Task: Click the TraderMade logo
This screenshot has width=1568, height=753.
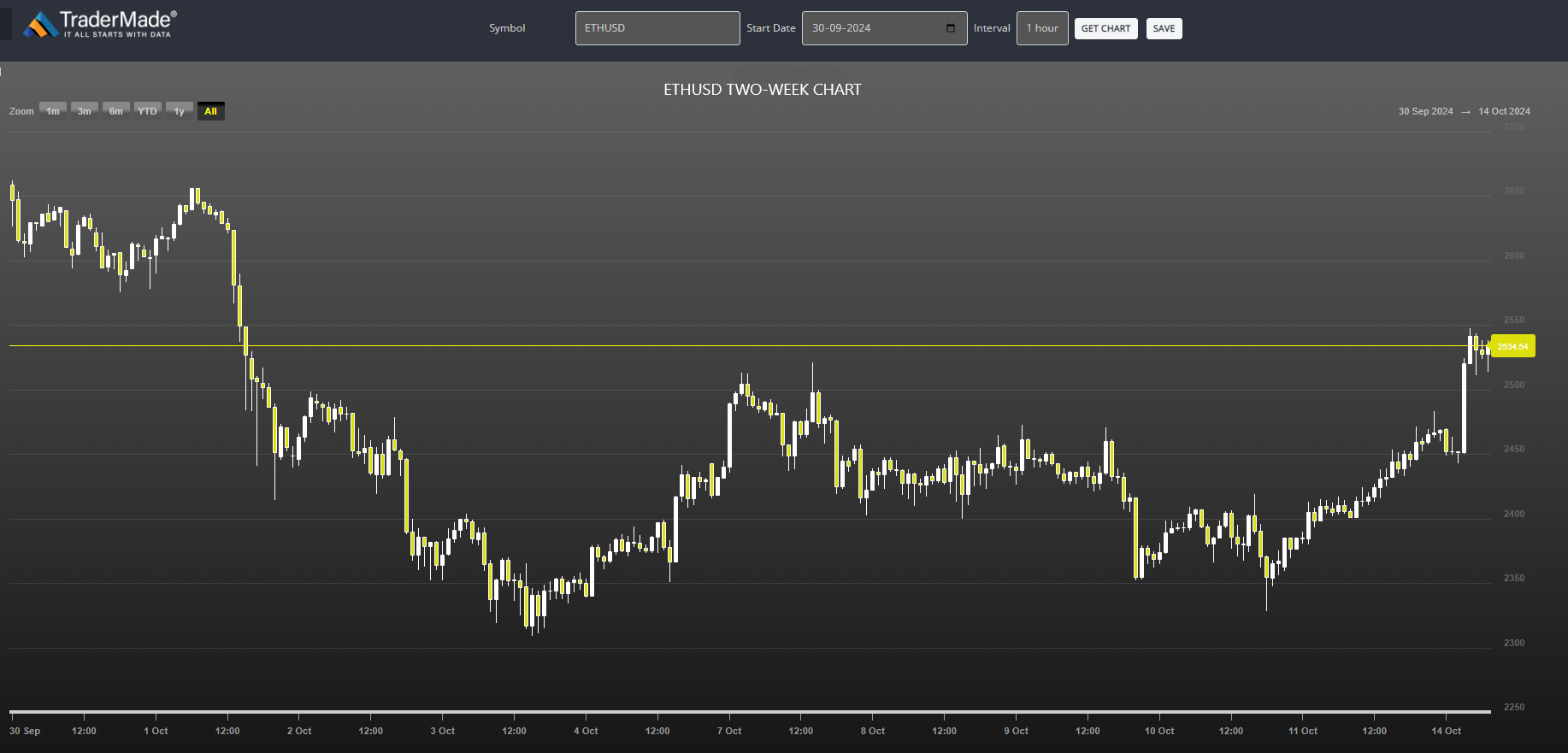Action: pos(99,24)
